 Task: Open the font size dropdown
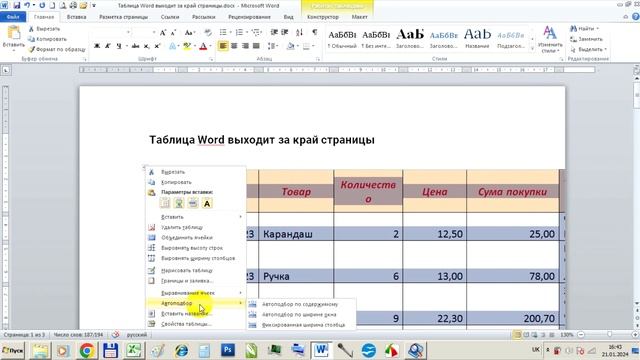[154, 33]
